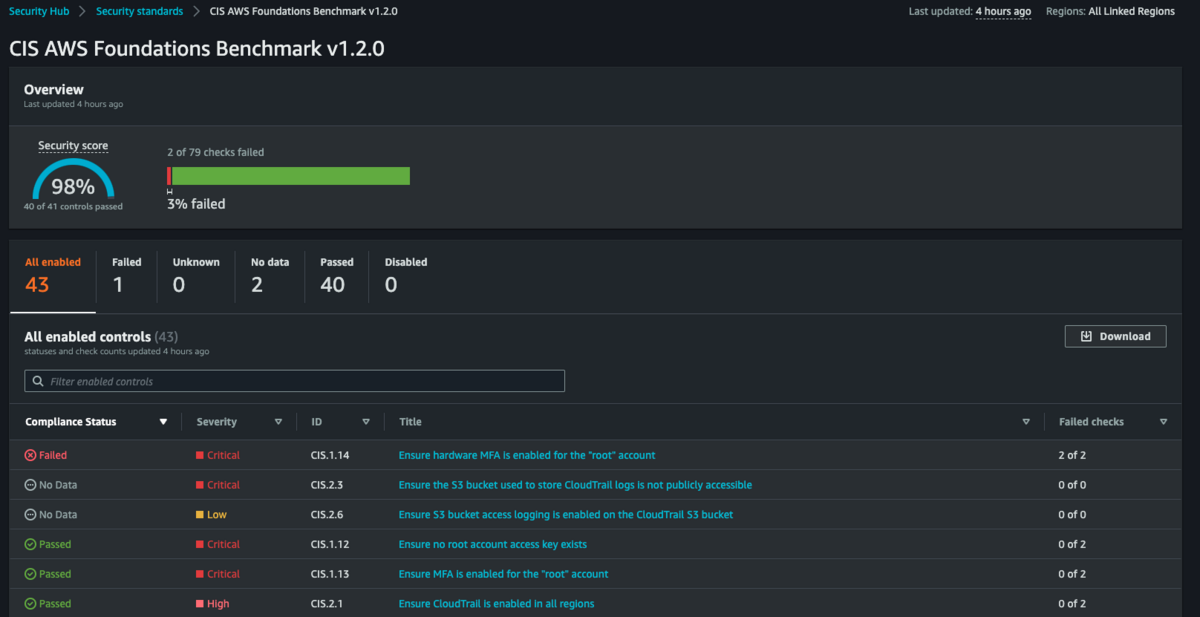This screenshot has width=1200, height=617.
Task: Switch to the Failed tab
Action: click(x=126, y=274)
